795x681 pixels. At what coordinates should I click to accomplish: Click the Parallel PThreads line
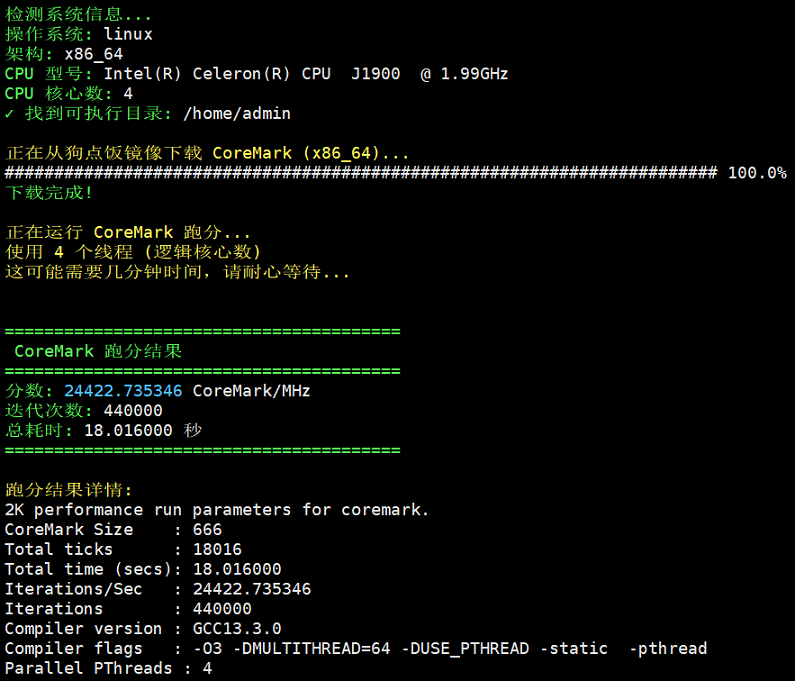(108, 668)
